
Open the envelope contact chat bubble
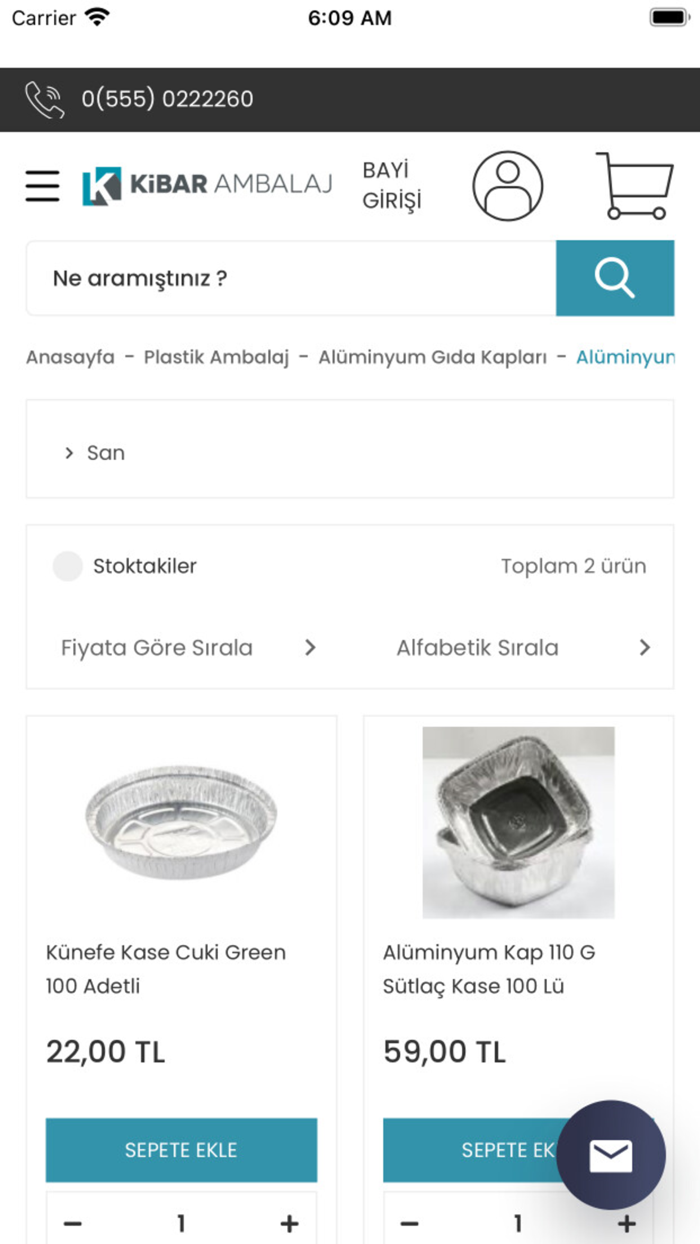[611, 1155]
